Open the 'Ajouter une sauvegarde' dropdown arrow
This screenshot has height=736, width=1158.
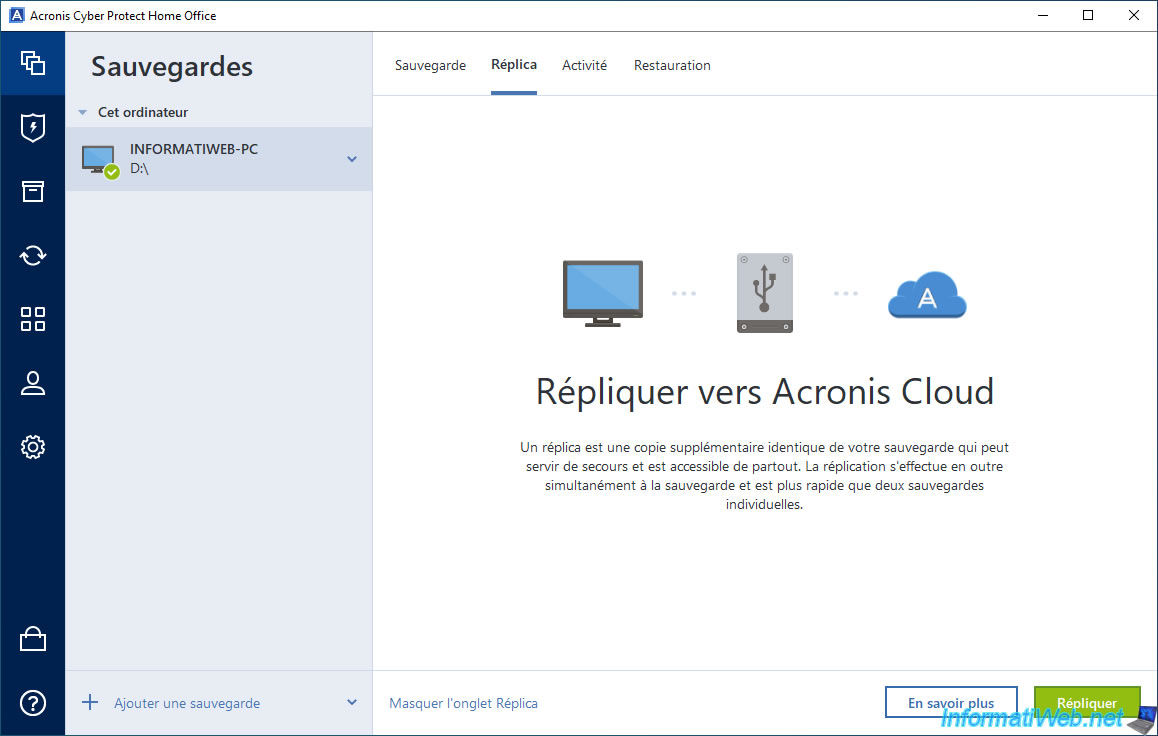tap(352, 702)
